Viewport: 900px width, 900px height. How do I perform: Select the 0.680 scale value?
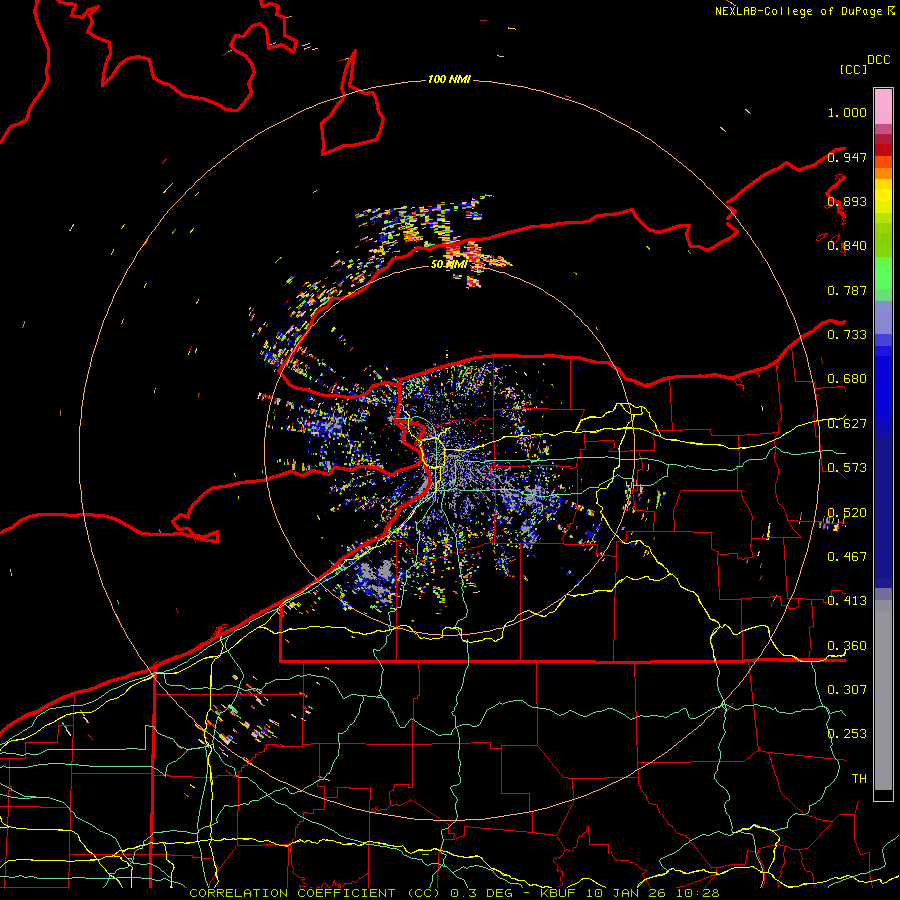847,379
